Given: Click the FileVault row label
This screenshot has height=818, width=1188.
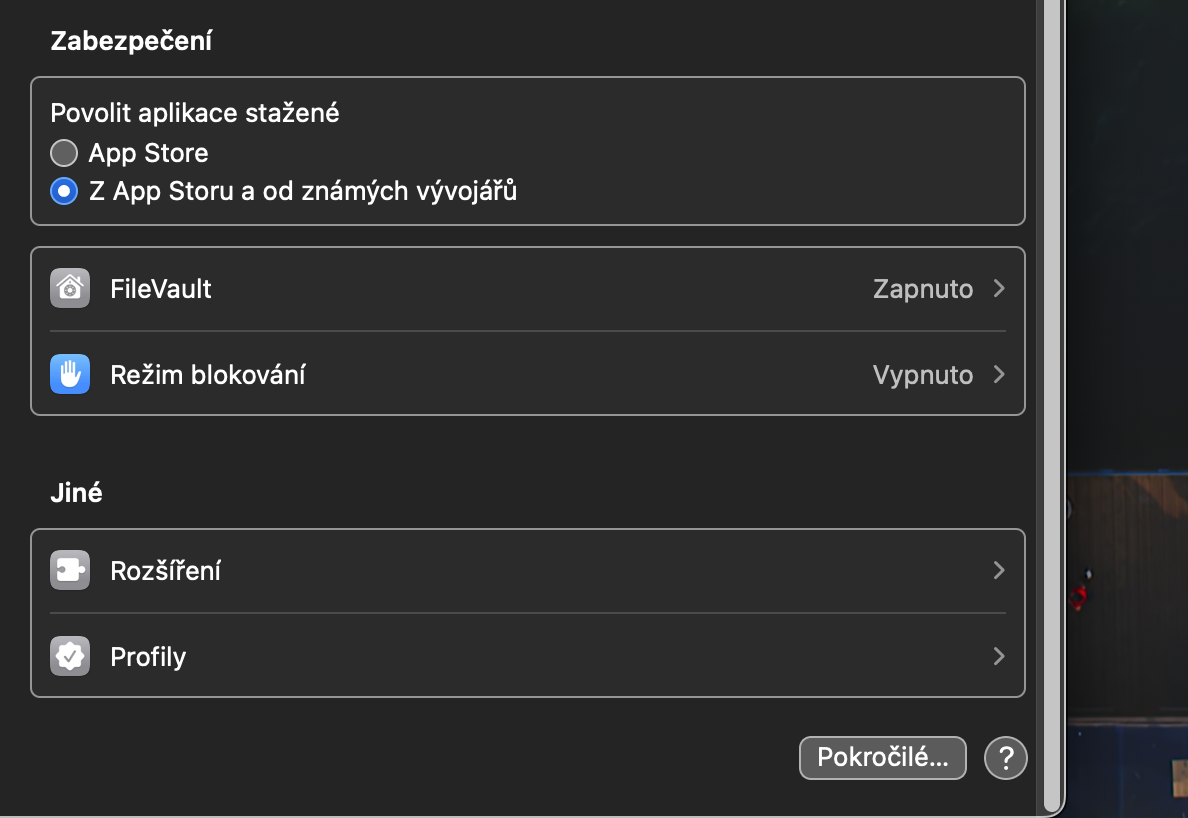Looking at the screenshot, I should [161, 289].
